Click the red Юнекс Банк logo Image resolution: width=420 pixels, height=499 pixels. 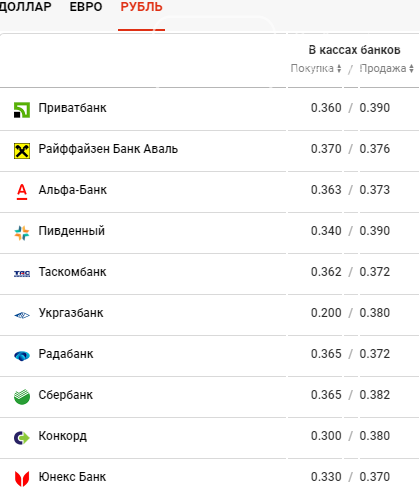pos(22,479)
